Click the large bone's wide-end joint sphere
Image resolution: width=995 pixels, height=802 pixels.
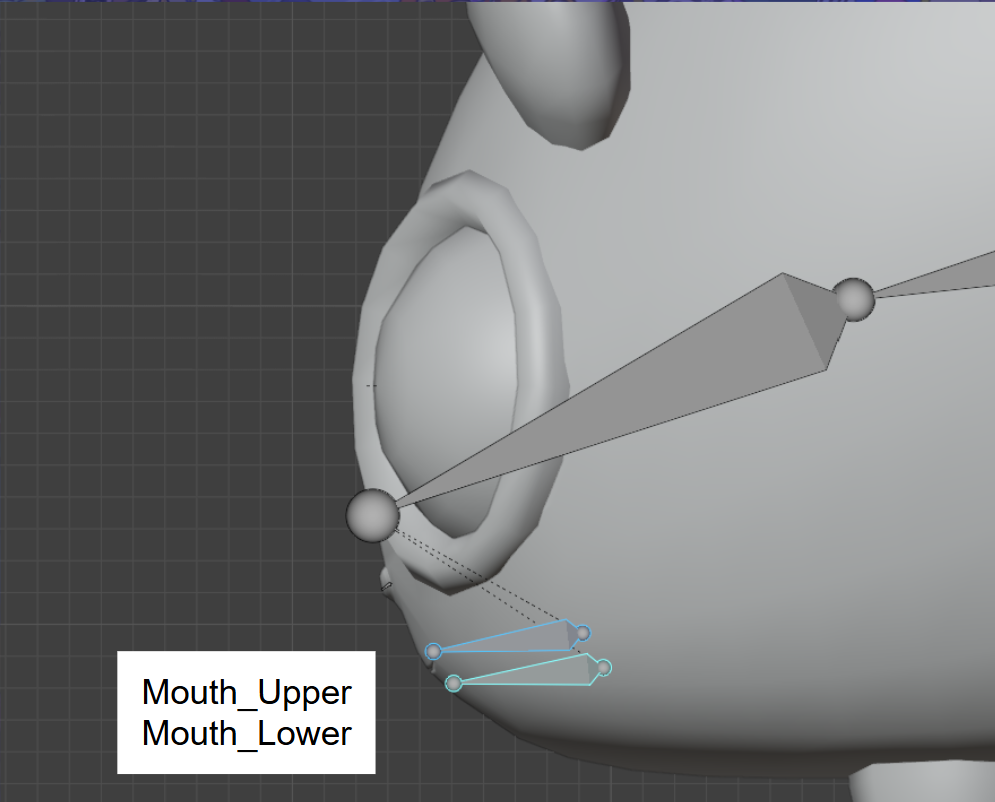click(x=853, y=299)
